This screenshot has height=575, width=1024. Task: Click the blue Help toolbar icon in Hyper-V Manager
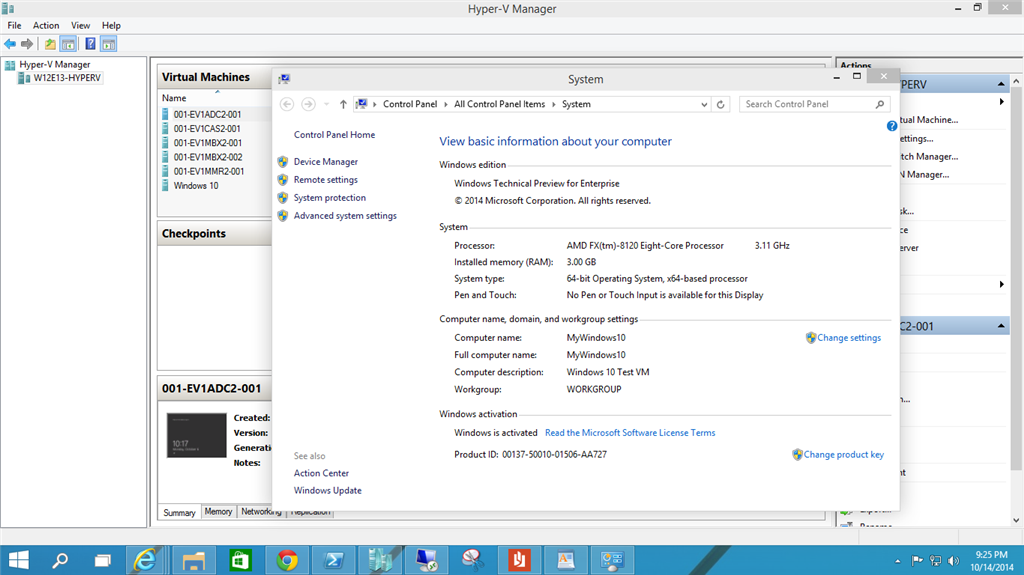(x=90, y=44)
